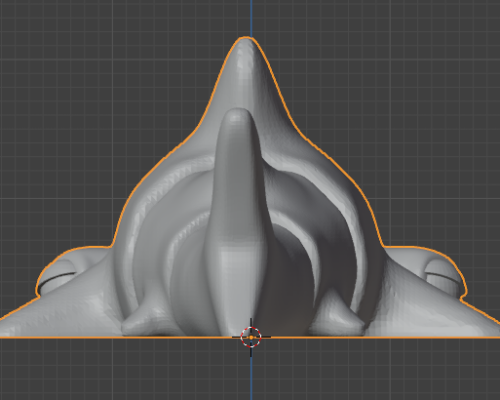Click the 3D cursor crosshair at the model base
This screenshot has height=400, width=500.
tap(251, 337)
